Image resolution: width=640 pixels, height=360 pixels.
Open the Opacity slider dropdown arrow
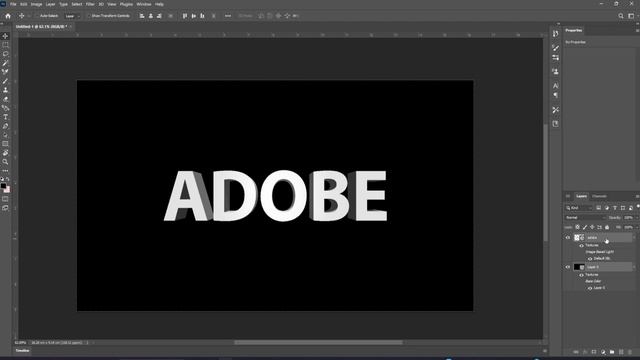tap(637, 218)
